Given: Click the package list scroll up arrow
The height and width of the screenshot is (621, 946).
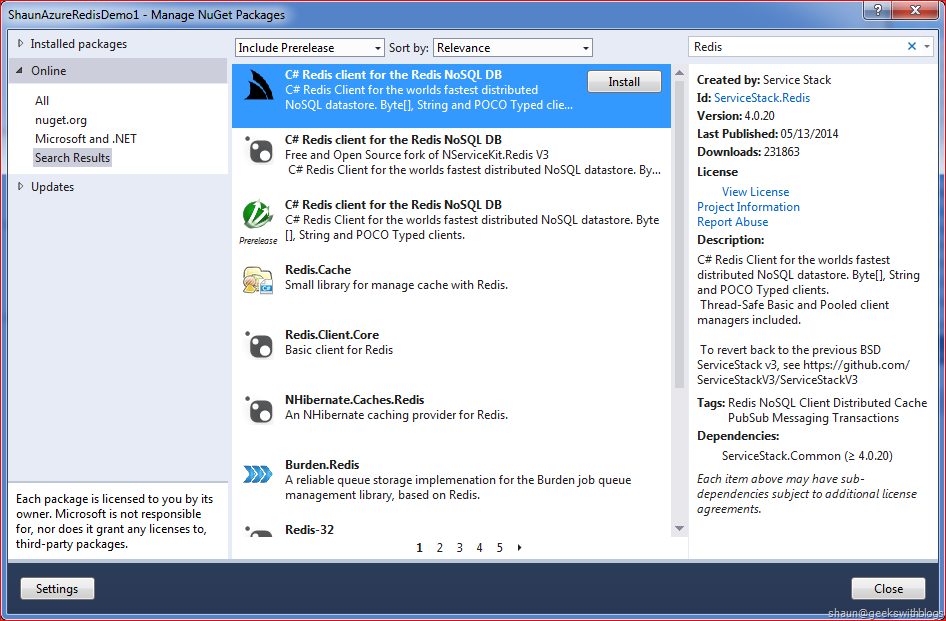Looking at the screenshot, I should click(679, 72).
